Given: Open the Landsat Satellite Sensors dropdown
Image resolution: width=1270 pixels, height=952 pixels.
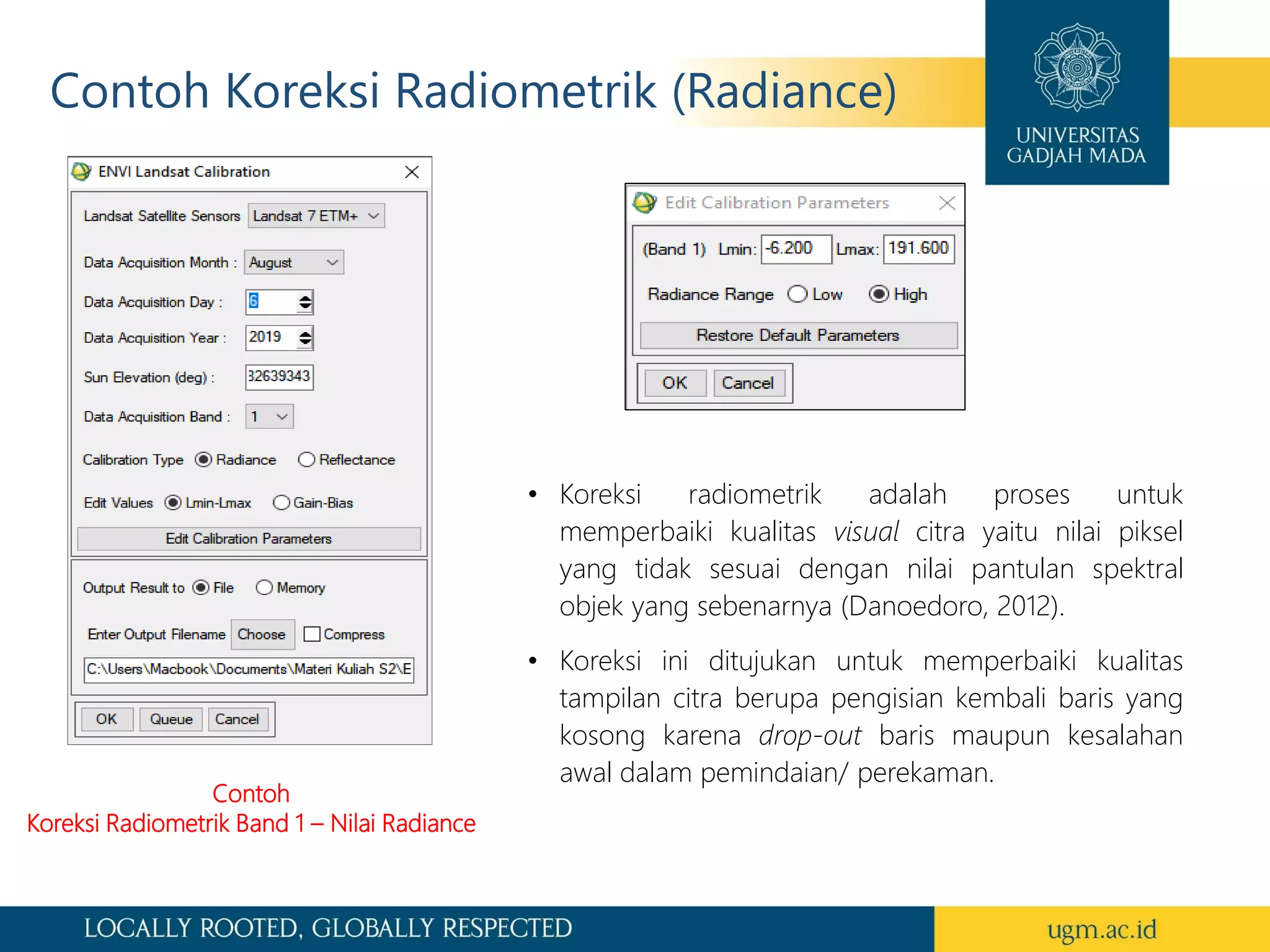Looking at the screenshot, I should 316,216.
